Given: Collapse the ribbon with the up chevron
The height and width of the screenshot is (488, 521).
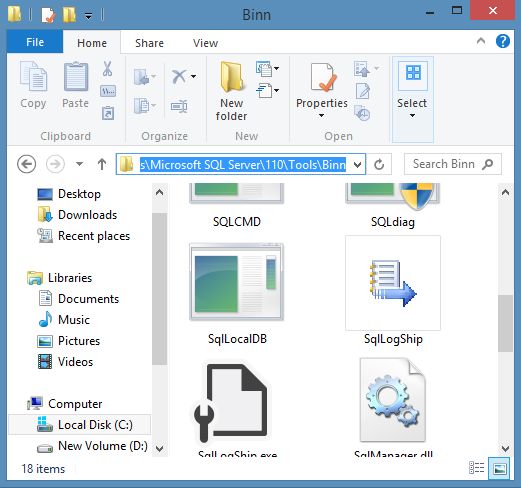Looking at the screenshot, I should point(481,41).
